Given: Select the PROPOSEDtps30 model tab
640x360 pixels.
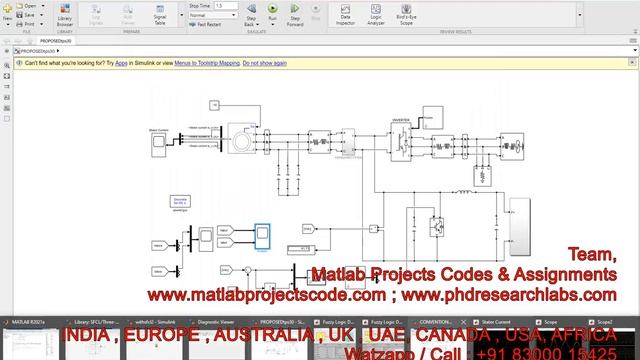Looking at the screenshot, I should (x=56, y=41).
